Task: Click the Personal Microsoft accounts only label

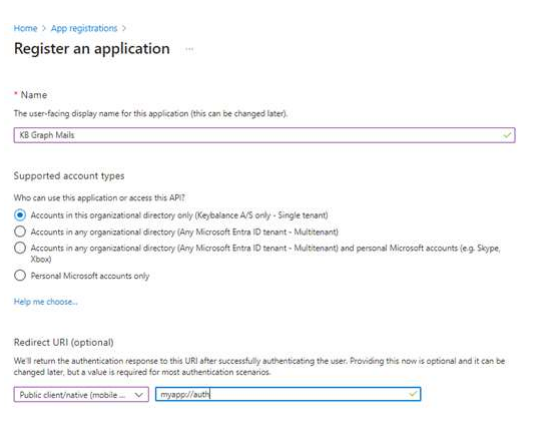Action: coord(90,276)
